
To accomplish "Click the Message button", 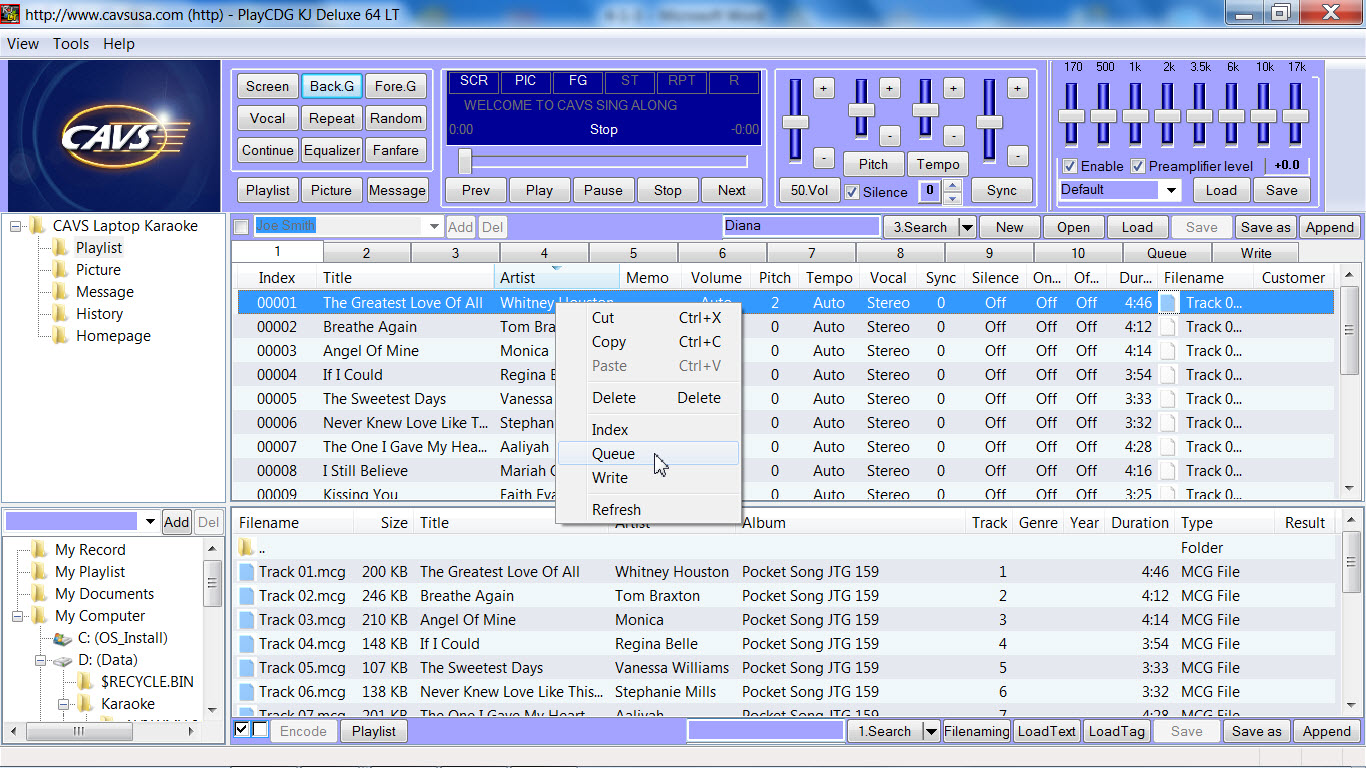I will 397,190.
